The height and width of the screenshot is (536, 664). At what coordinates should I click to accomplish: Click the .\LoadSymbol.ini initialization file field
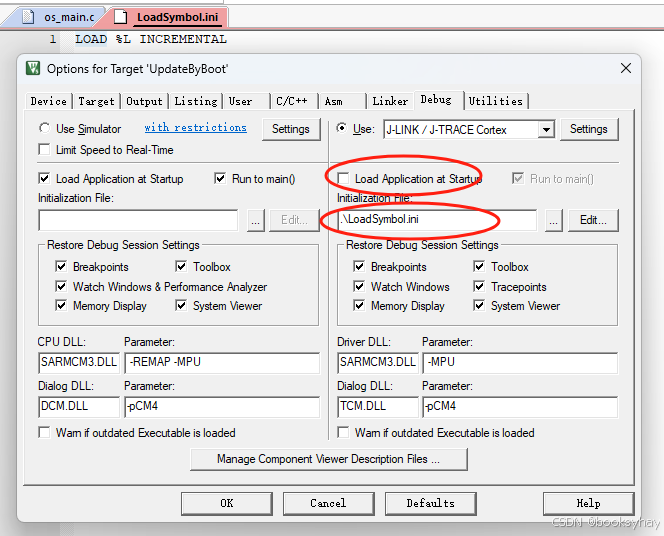[437, 220]
